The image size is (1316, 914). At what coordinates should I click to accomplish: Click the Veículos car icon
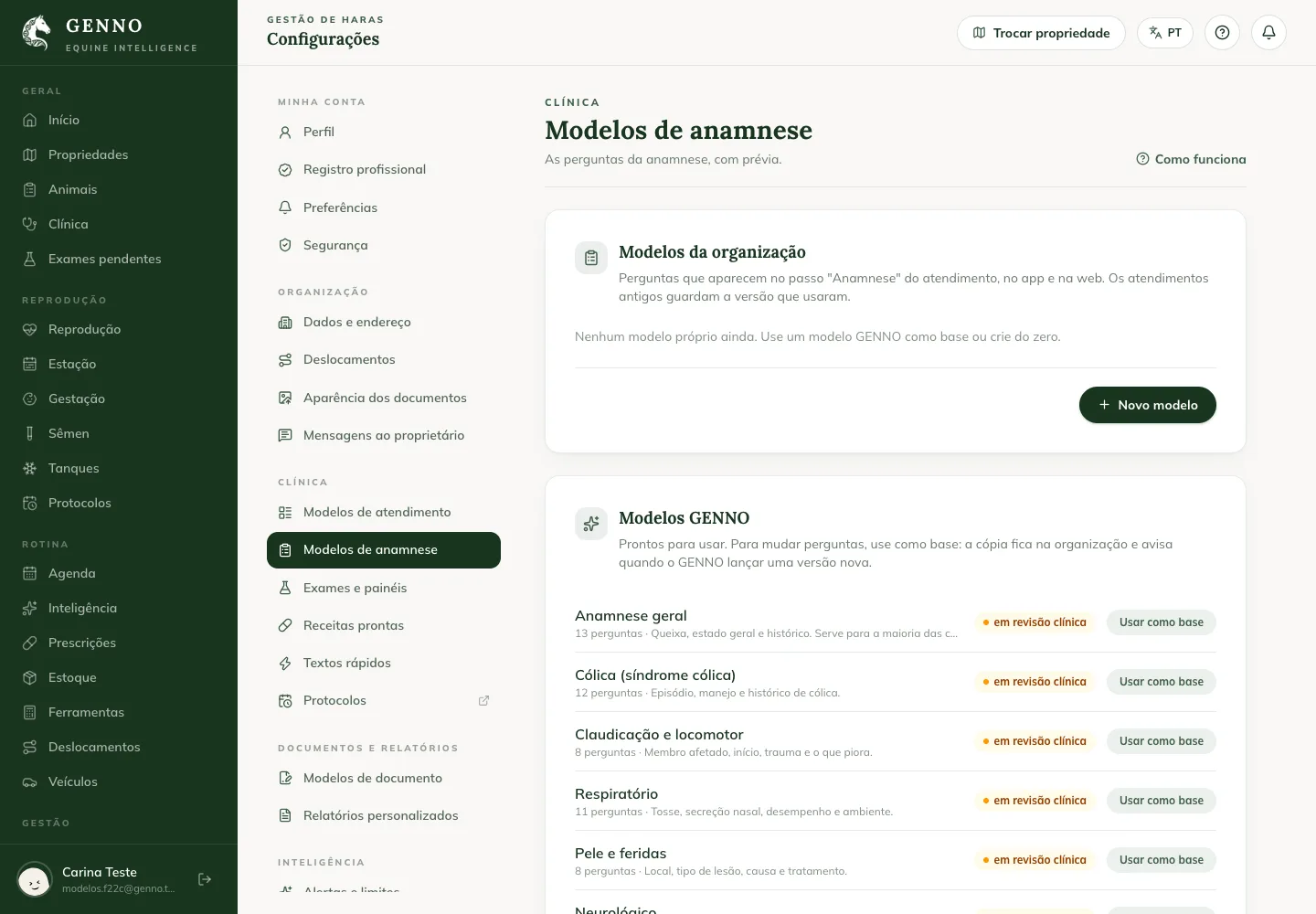(x=30, y=781)
